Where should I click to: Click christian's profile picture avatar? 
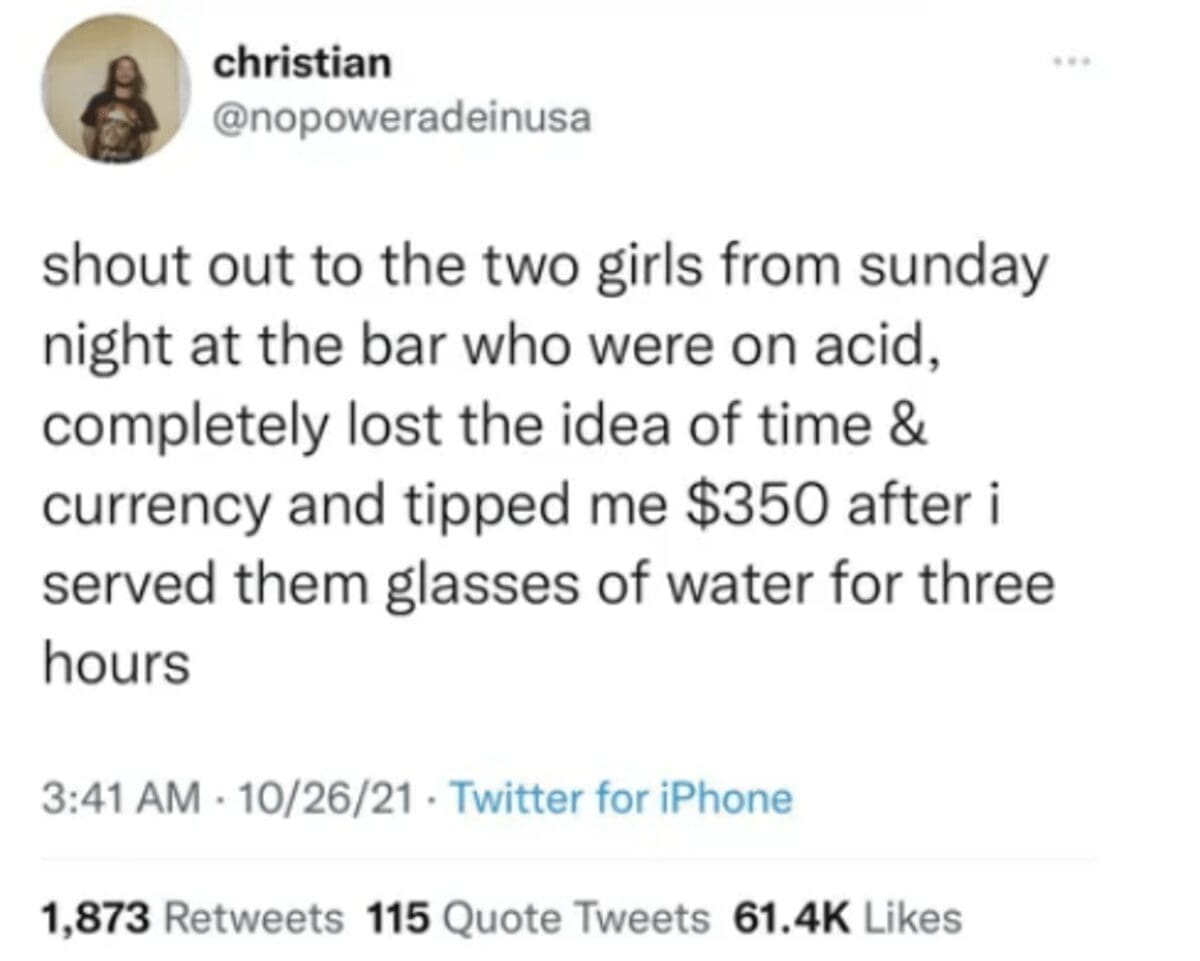click(116, 89)
